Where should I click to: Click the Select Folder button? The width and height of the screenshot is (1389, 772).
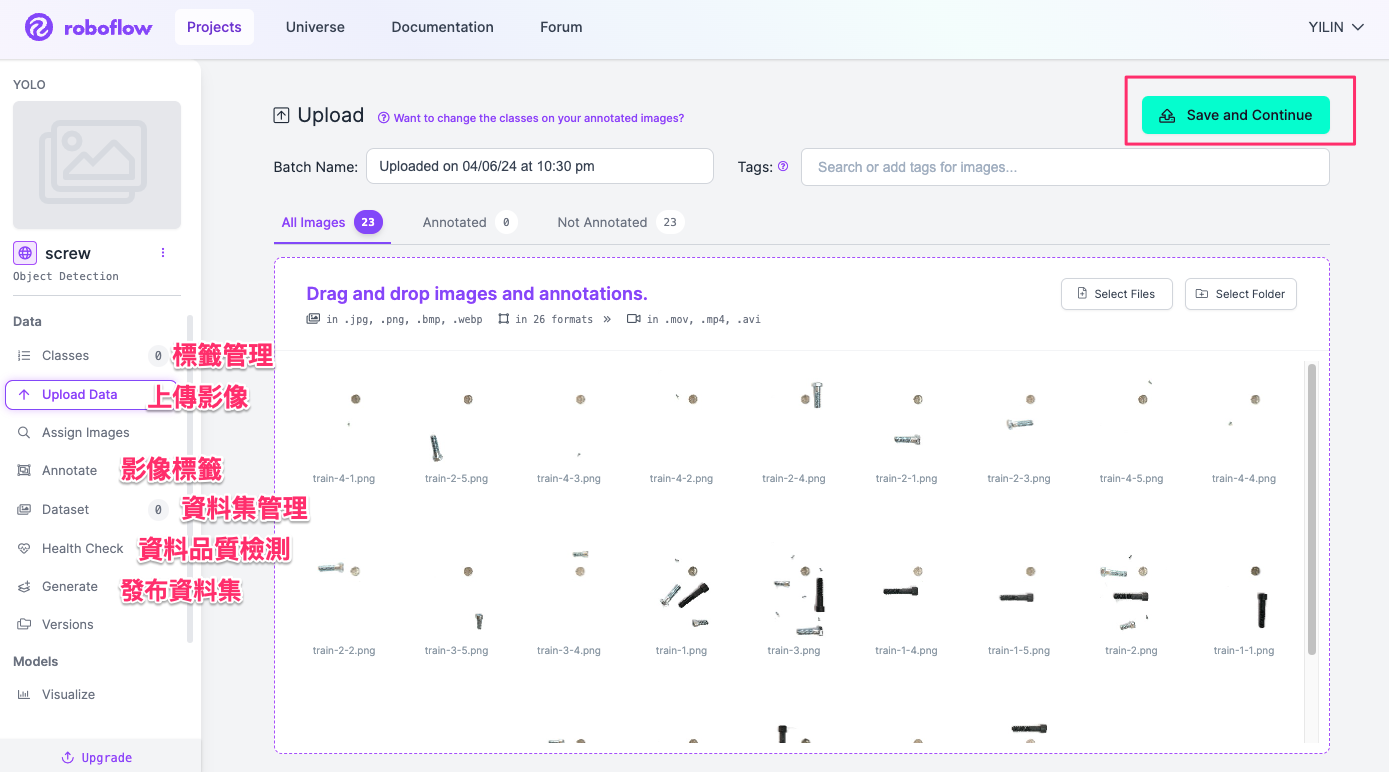pos(1240,294)
